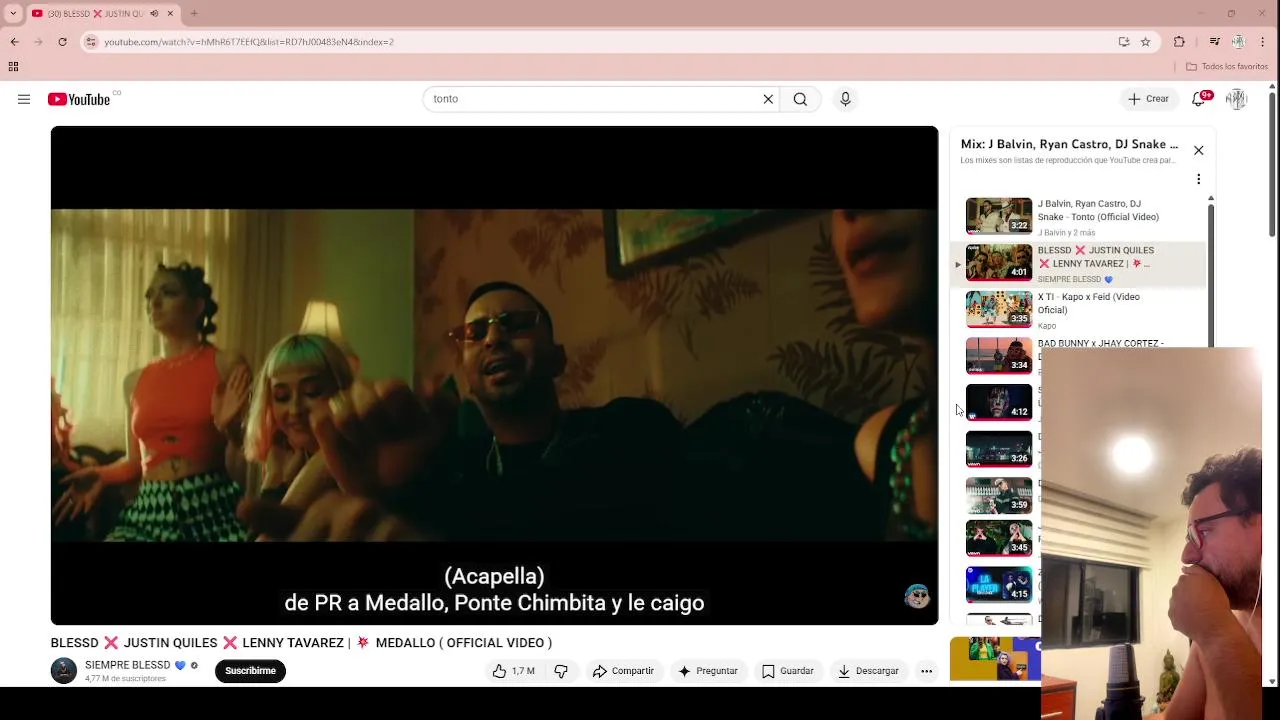The height and width of the screenshot is (720, 1280).
Task: Open the account avatar menu
Action: [1237, 99]
